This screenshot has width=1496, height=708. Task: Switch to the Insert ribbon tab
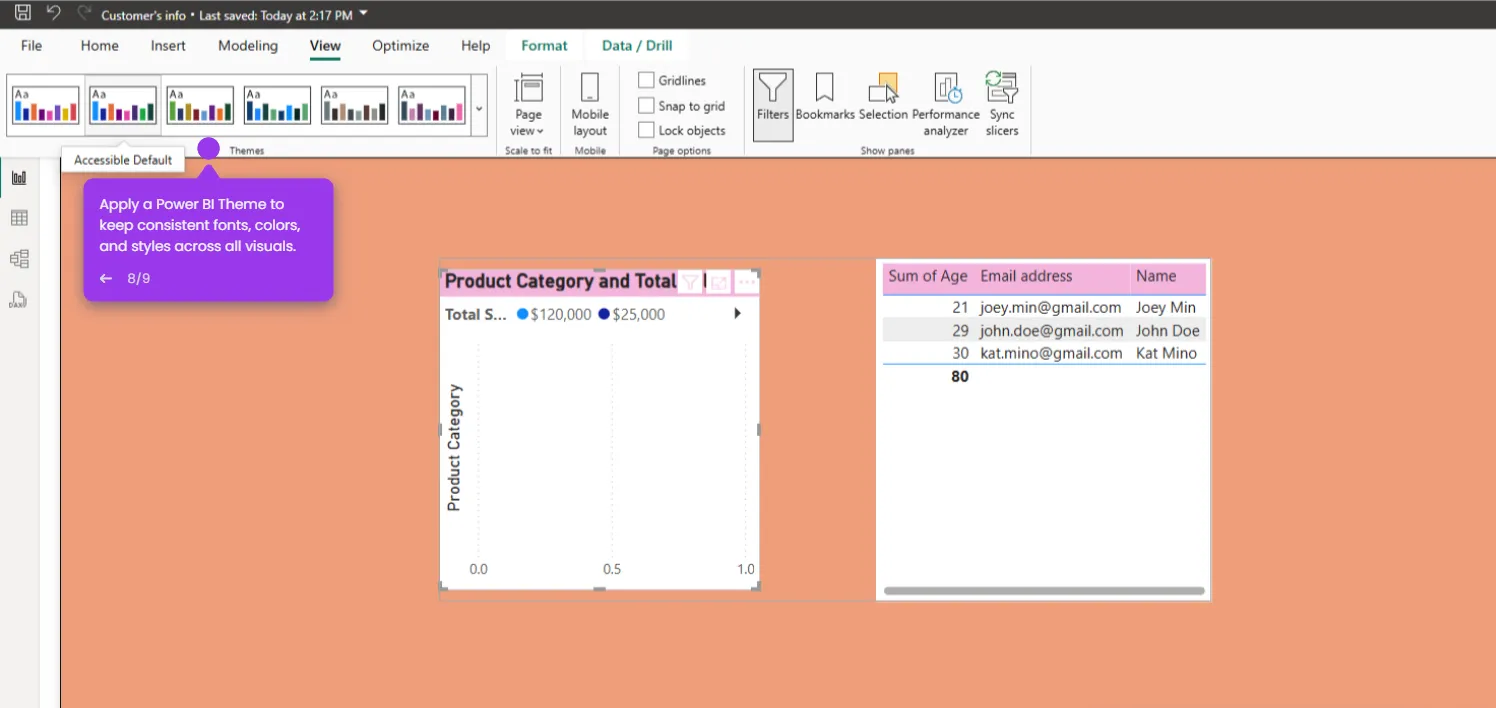[168, 46]
